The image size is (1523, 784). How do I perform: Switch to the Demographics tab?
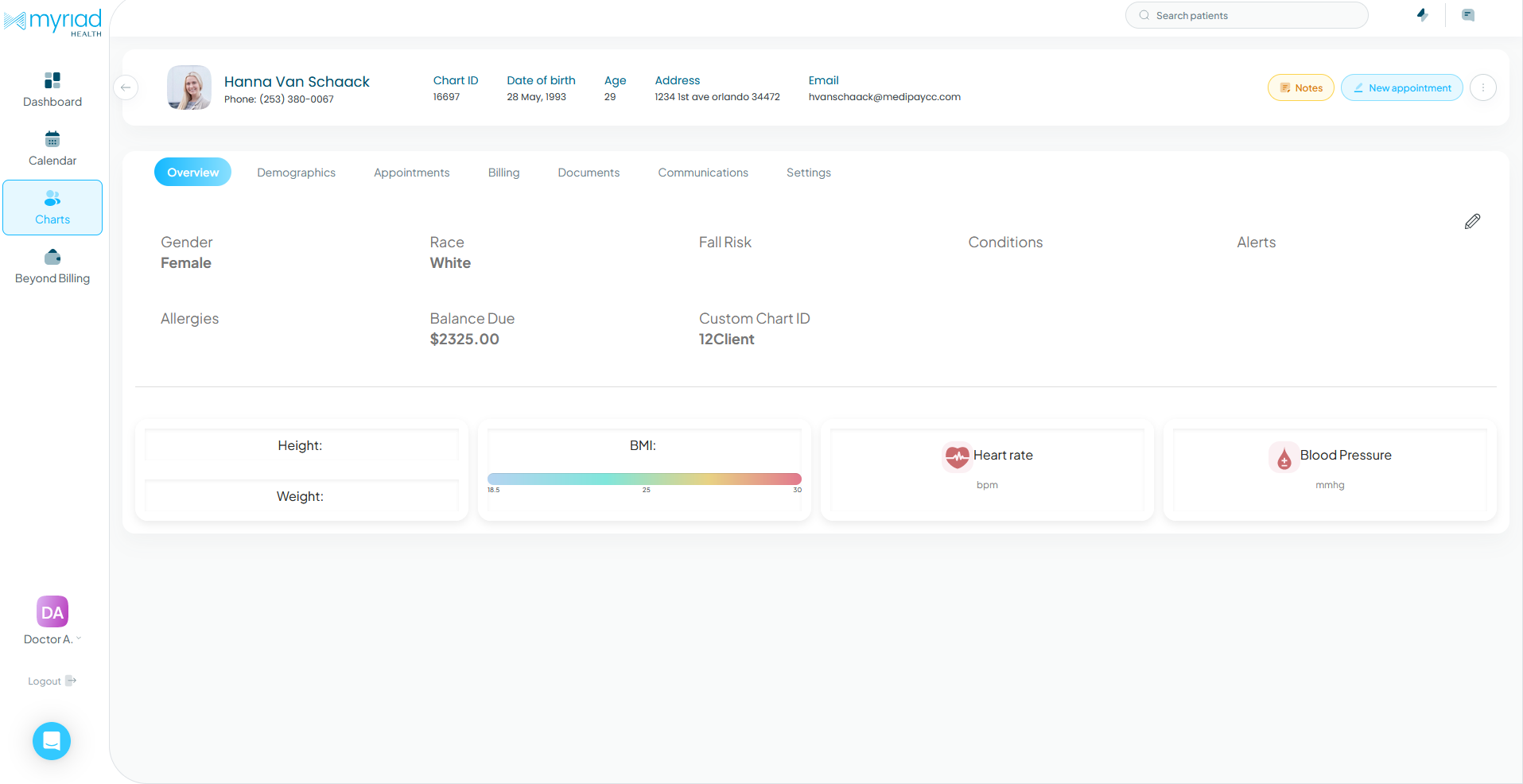[296, 172]
